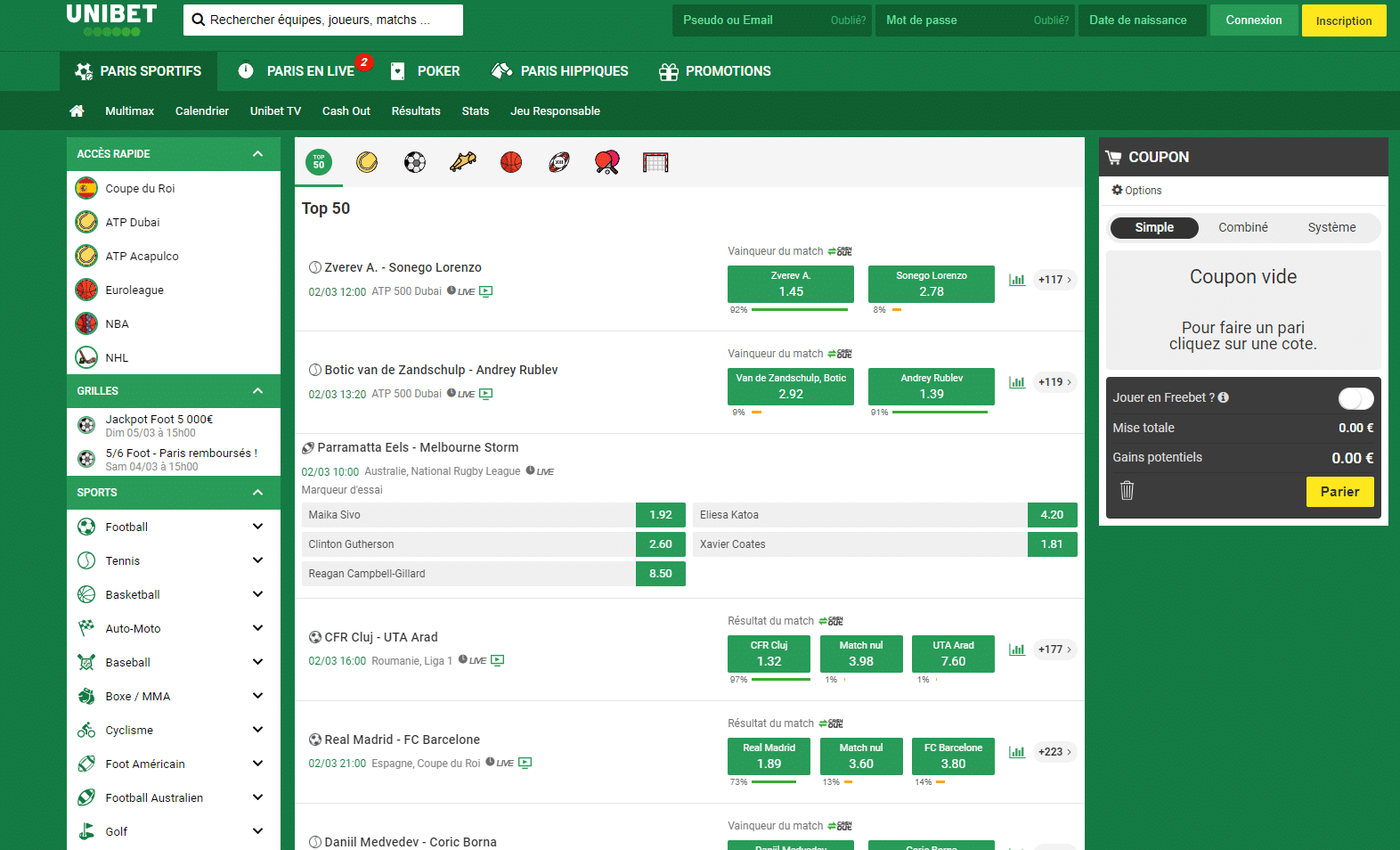The width and height of the screenshot is (1400, 850).
Task: Go to the home icon in submenu
Action: 77,110
